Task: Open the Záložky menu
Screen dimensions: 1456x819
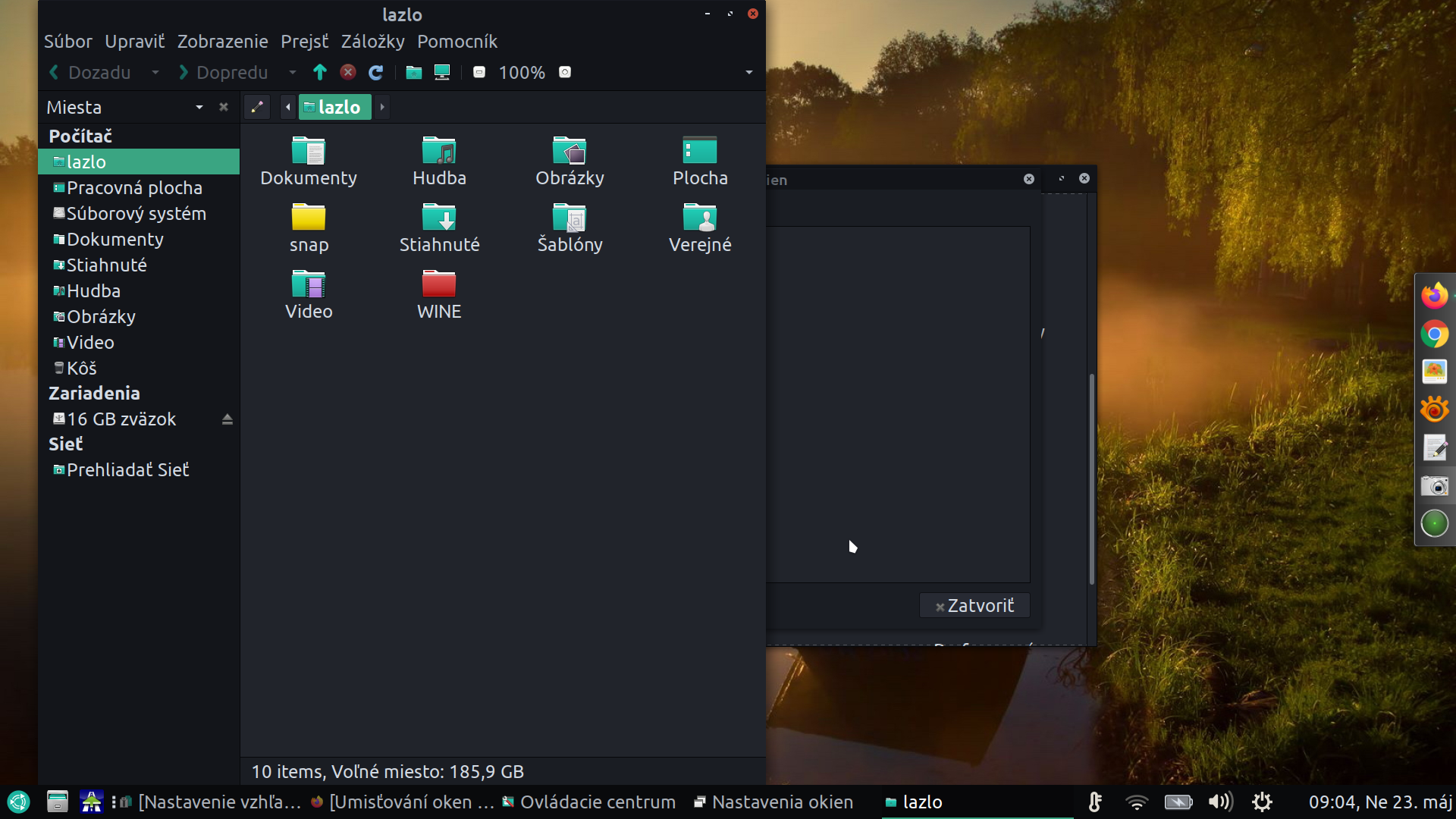Action: 372,42
